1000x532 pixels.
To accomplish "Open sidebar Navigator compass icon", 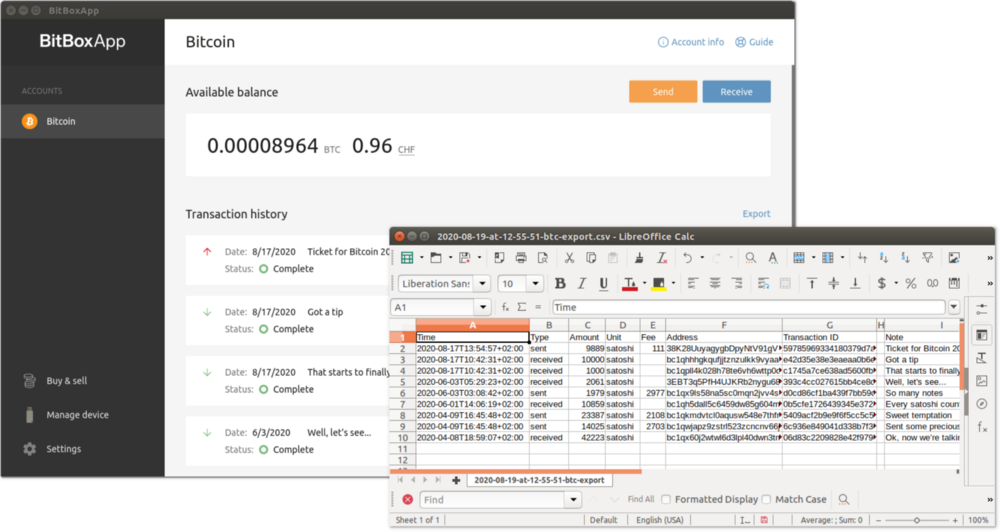I will 982,404.
